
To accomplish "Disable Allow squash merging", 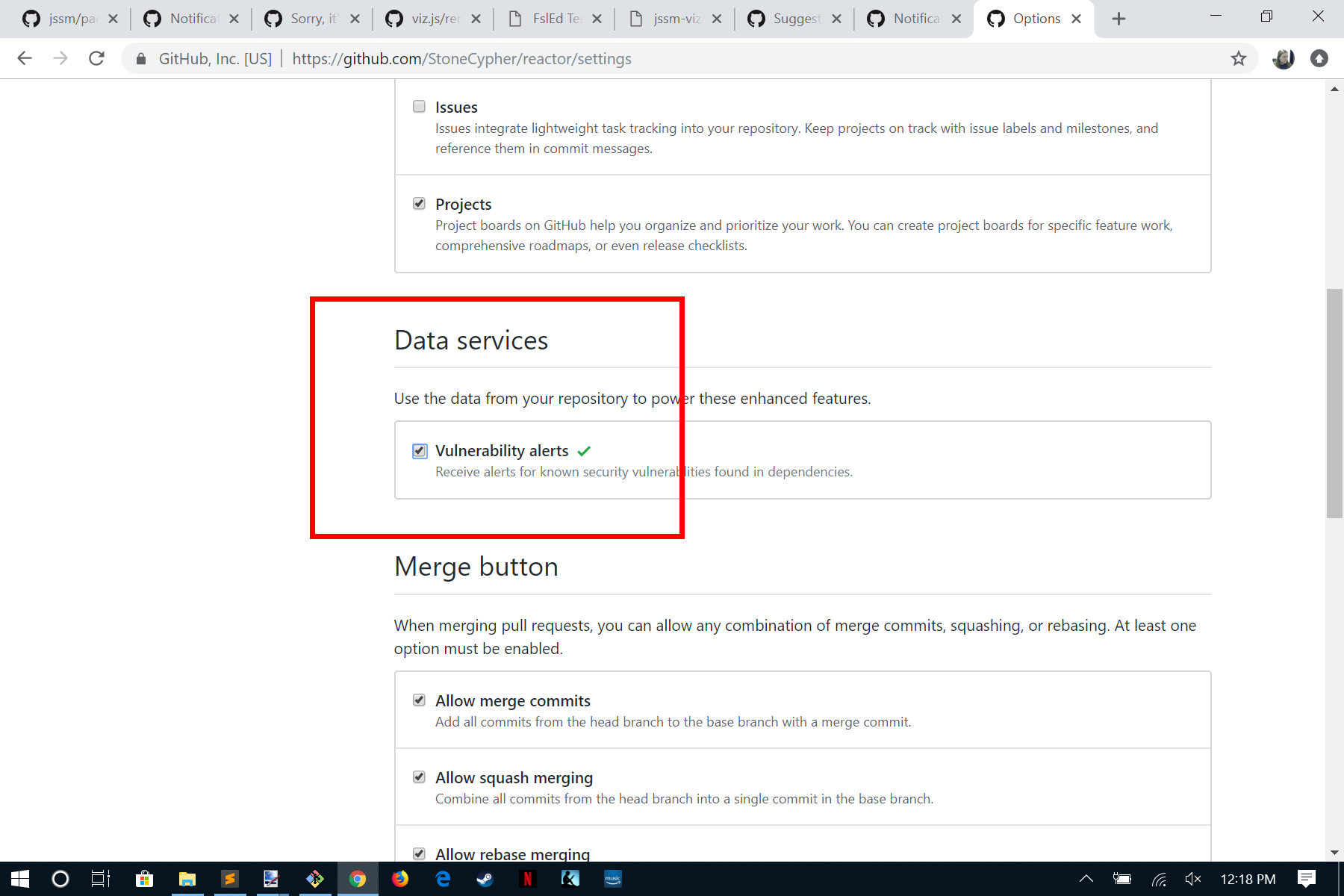I will (x=419, y=776).
